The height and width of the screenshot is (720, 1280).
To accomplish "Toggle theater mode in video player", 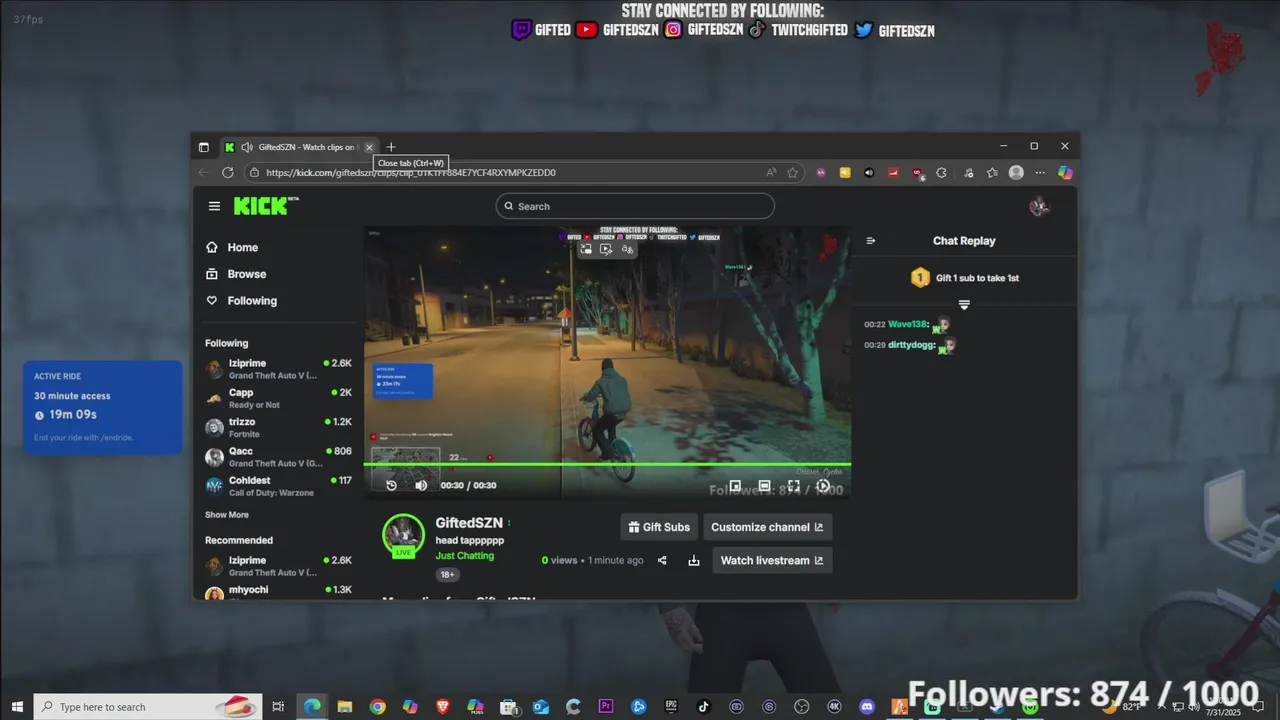I will pos(764,486).
